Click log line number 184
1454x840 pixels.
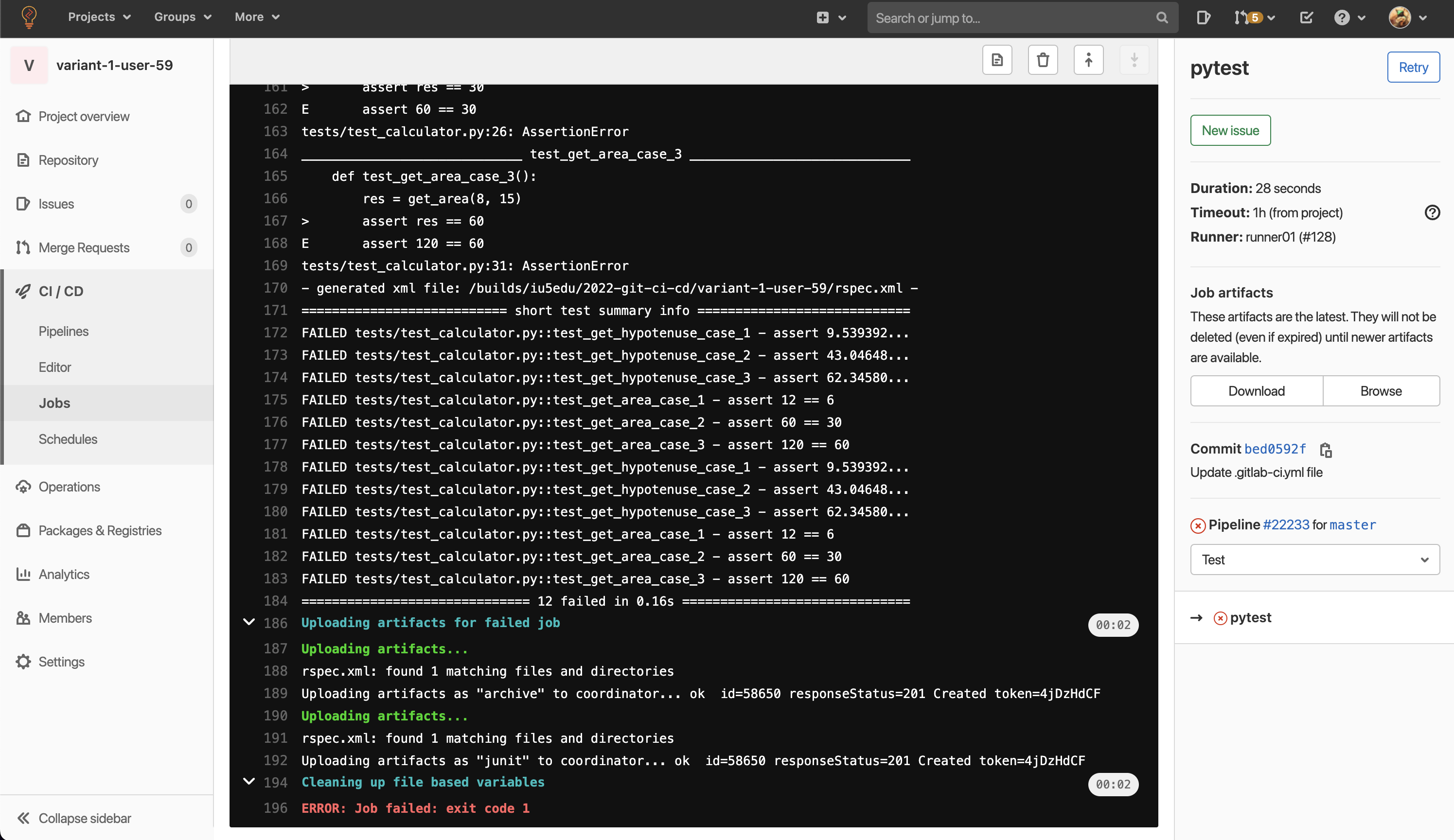coord(275,601)
